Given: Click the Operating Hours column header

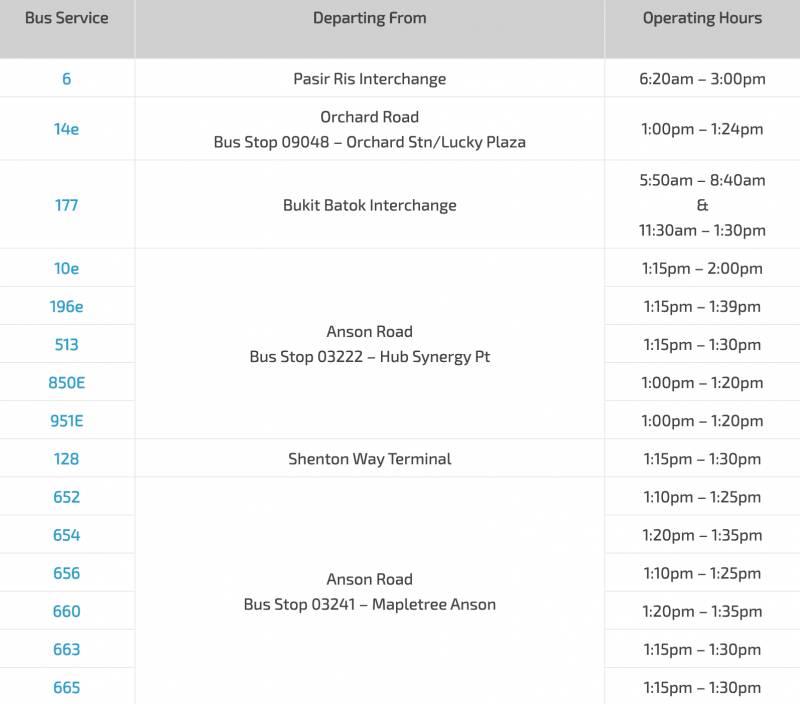Looking at the screenshot, I should pos(702,18).
